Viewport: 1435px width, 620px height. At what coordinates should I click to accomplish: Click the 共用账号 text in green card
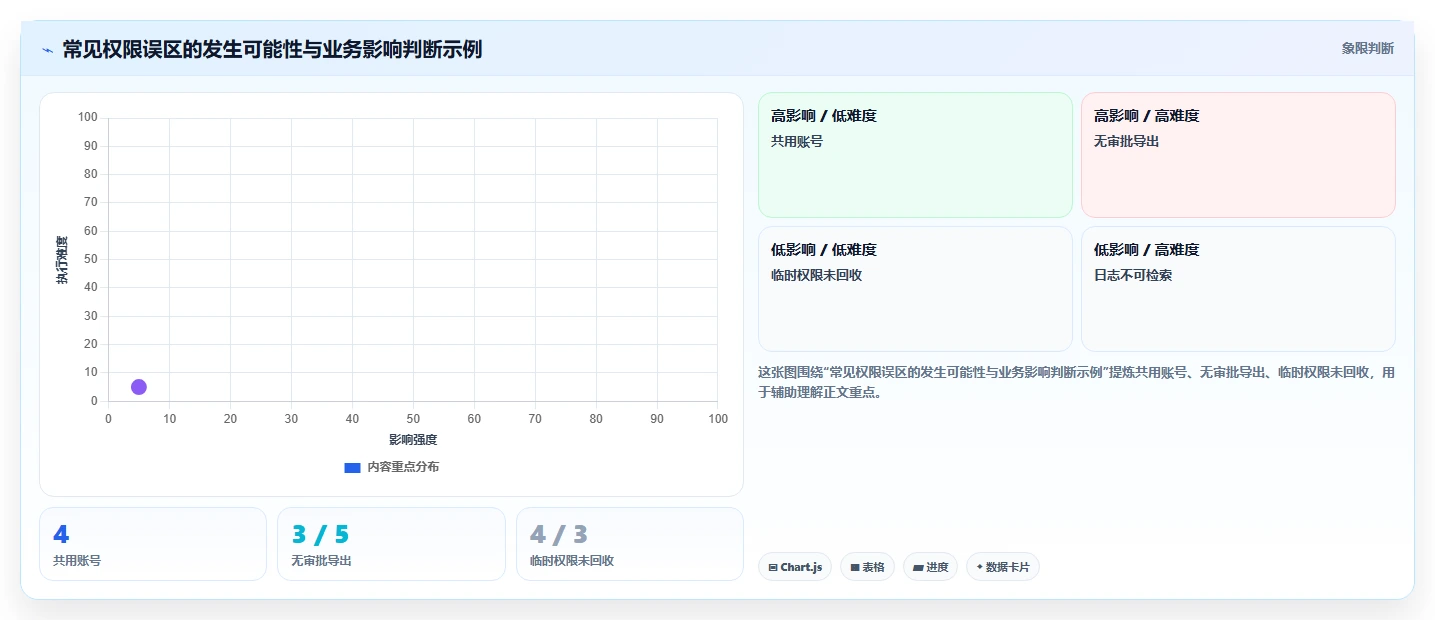point(797,142)
